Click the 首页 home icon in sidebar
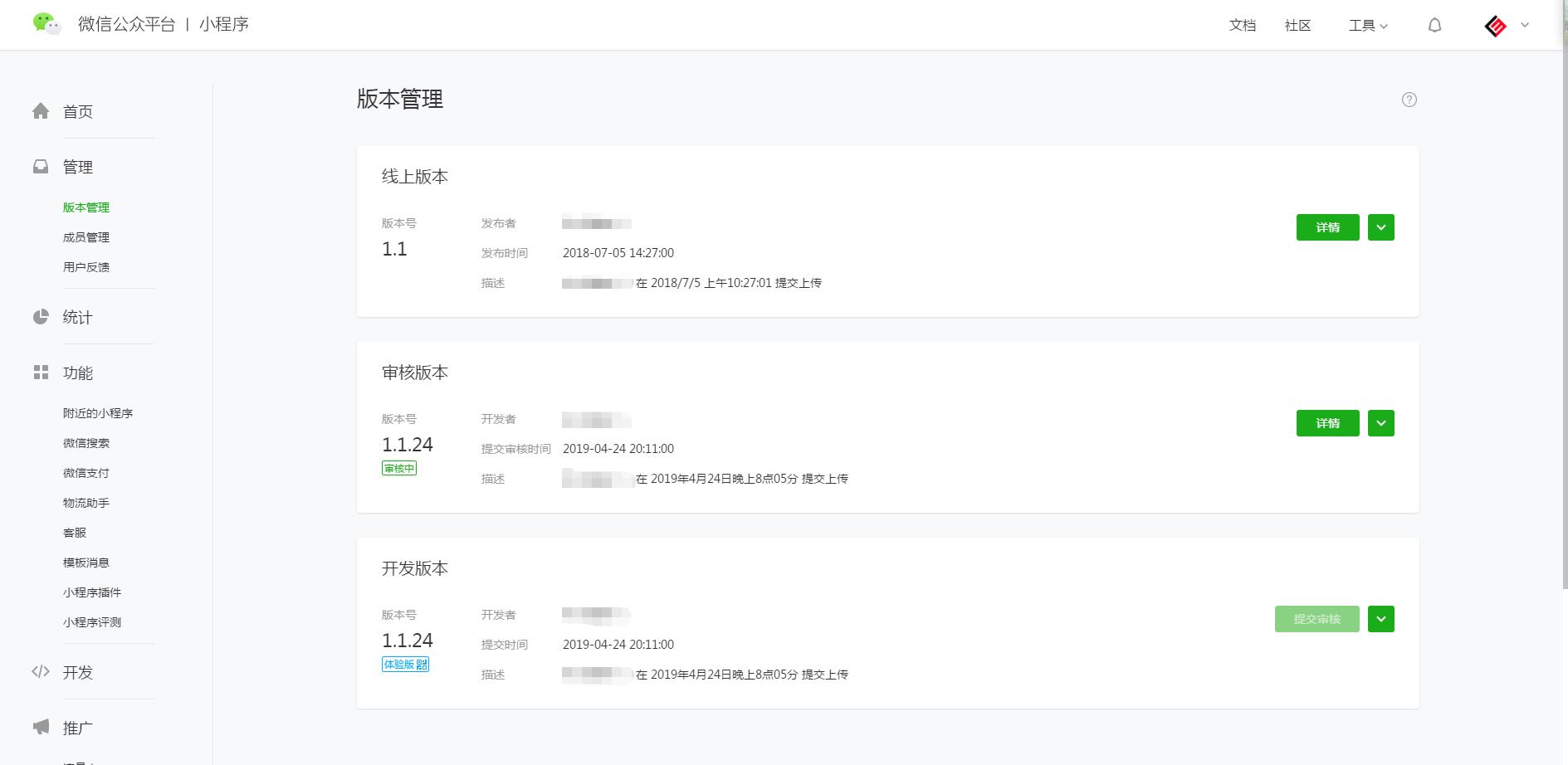This screenshot has height=765, width=1568. click(x=41, y=110)
